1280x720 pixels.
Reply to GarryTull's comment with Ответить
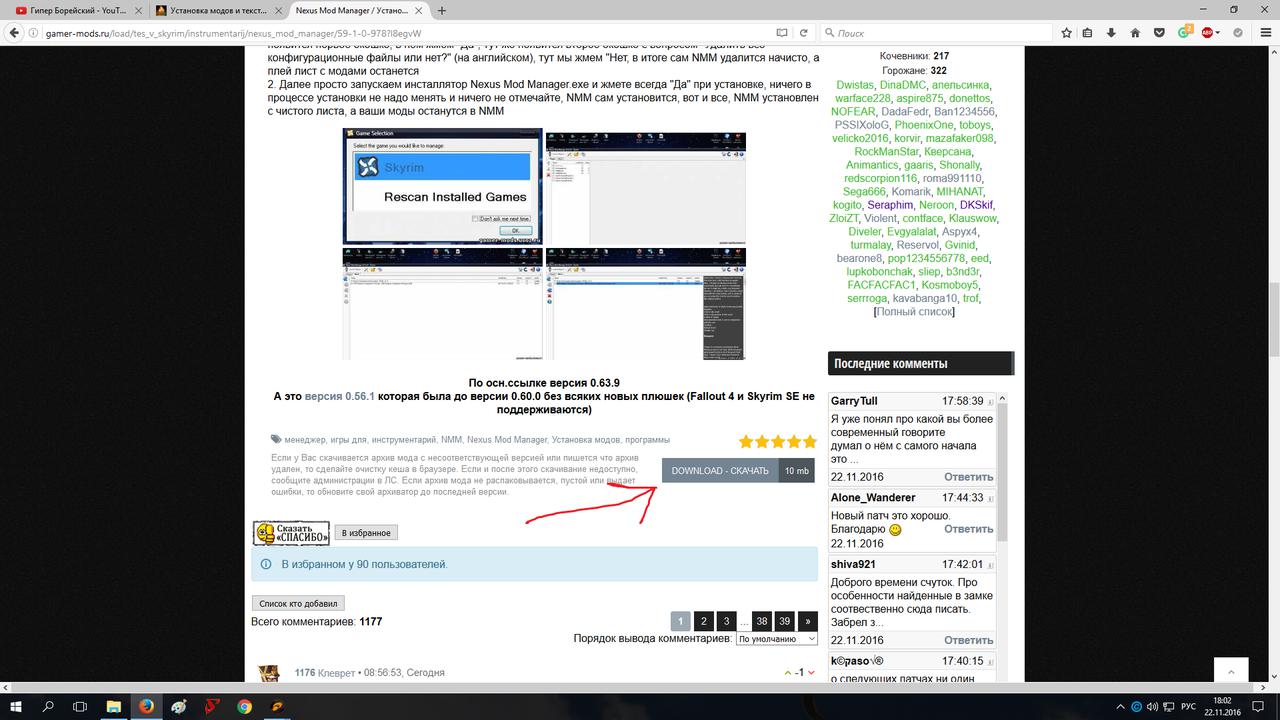[968, 477]
